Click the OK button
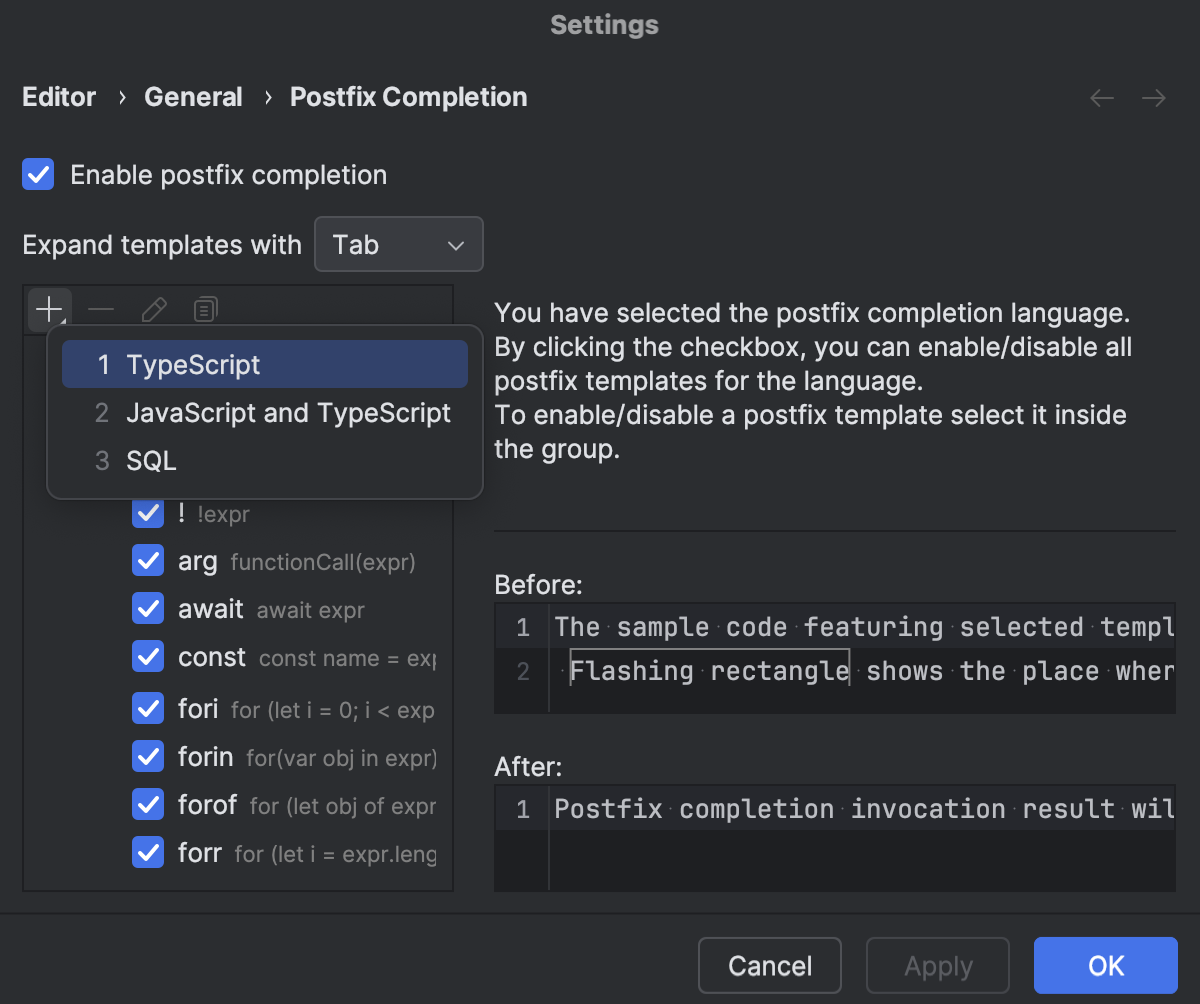The image size is (1200, 1004). 1106,966
